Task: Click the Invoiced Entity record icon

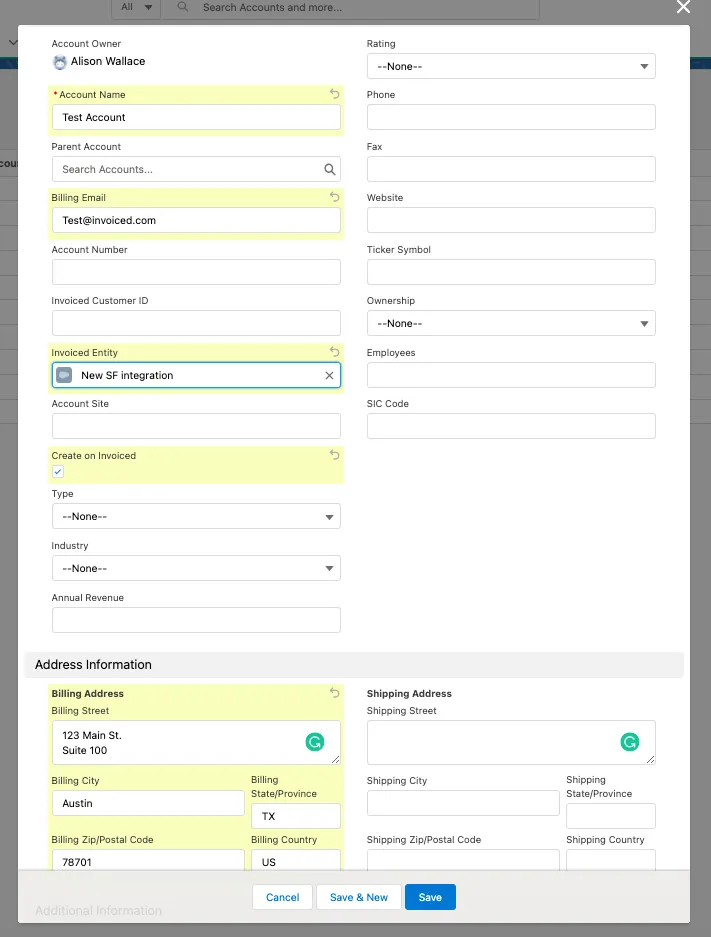Action: click(64, 375)
